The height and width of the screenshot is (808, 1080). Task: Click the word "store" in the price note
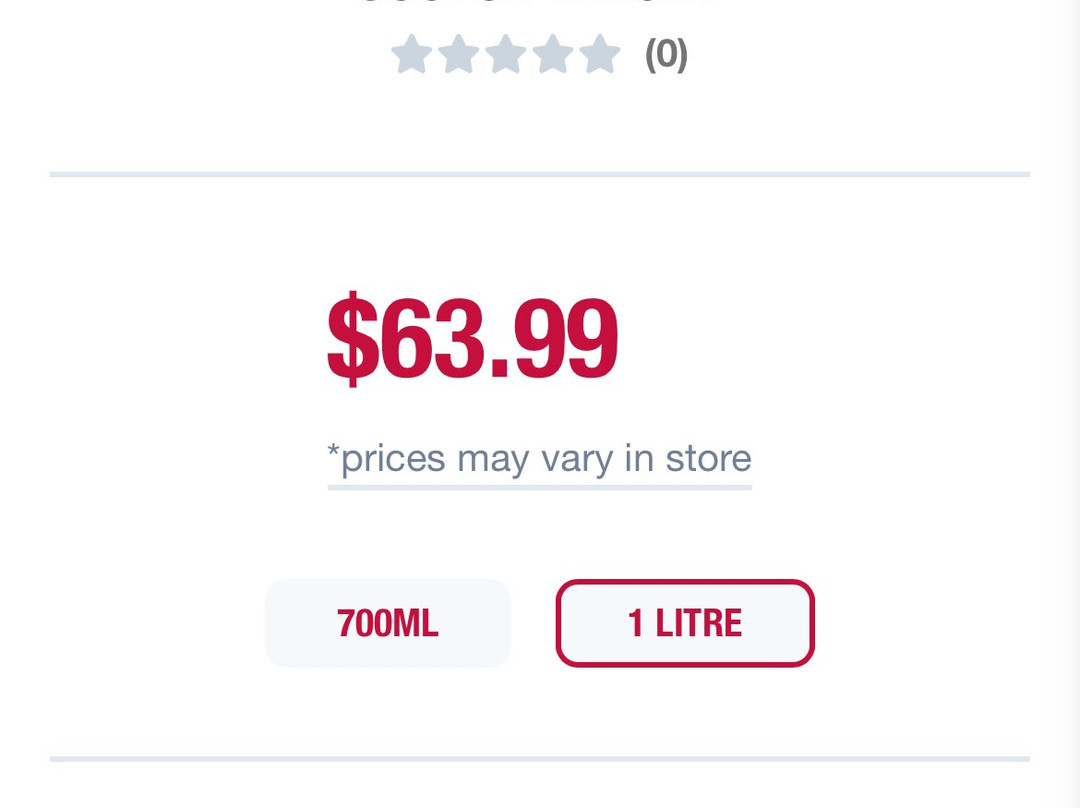pos(708,459)
